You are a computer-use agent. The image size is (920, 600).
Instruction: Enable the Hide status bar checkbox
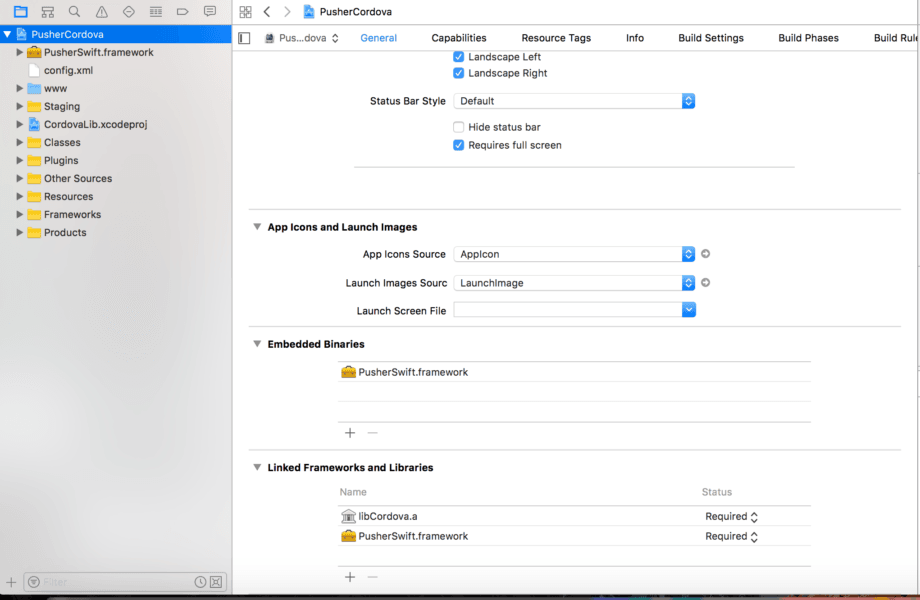[x=459, y=127]
